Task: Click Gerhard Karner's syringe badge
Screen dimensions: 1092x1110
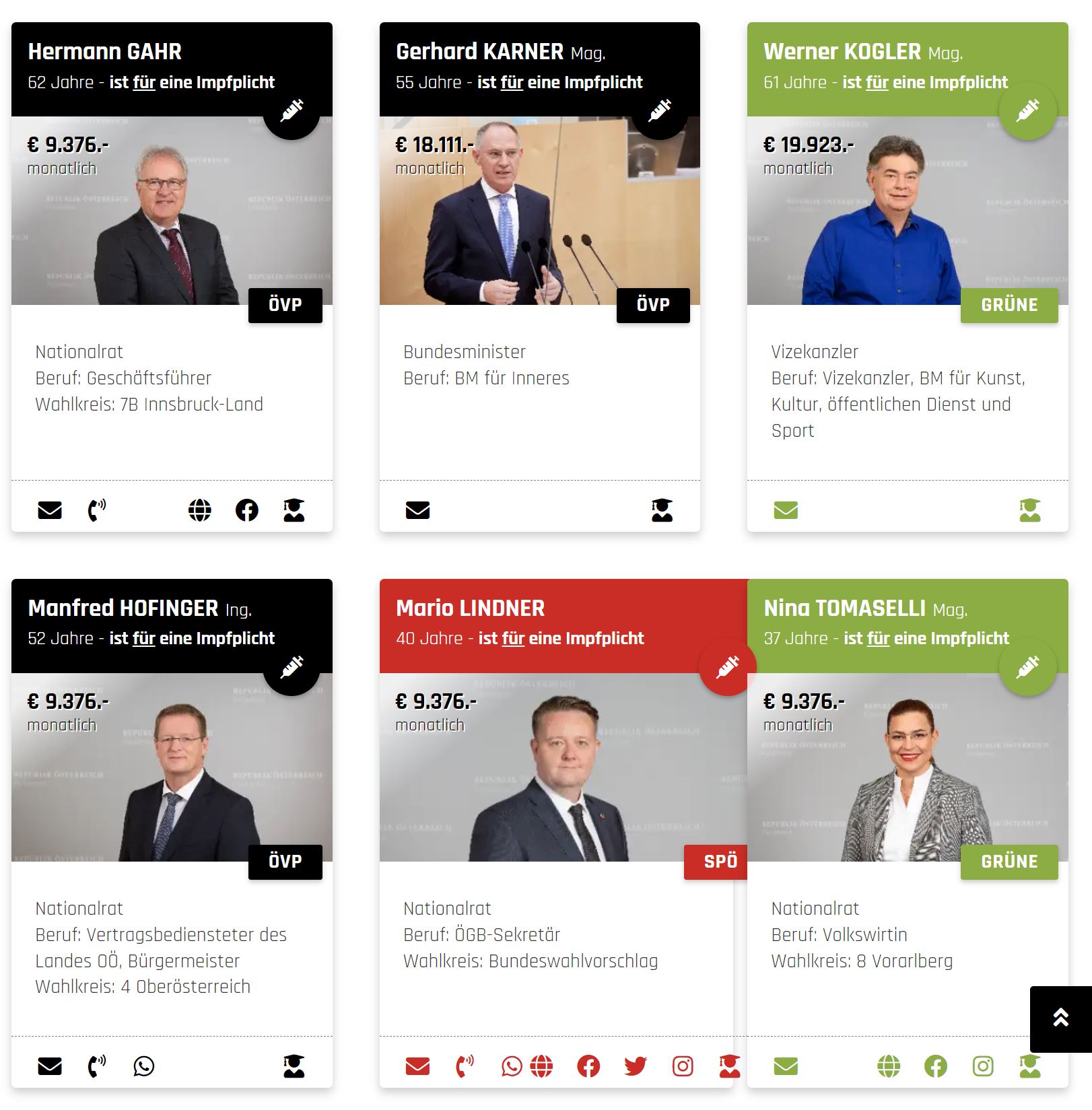Action: (660, 110)
